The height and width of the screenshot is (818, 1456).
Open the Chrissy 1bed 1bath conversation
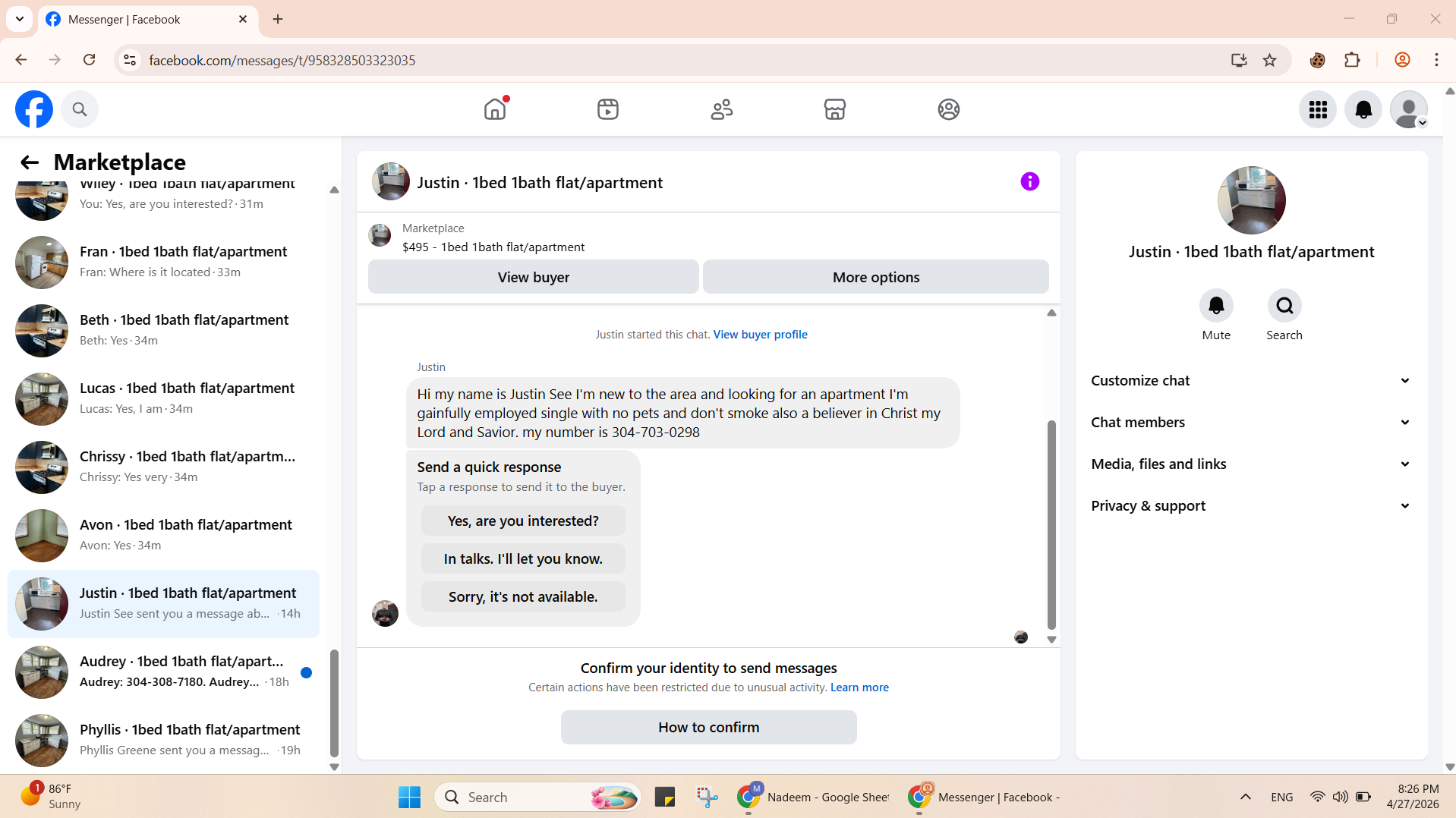pos(163,467)
